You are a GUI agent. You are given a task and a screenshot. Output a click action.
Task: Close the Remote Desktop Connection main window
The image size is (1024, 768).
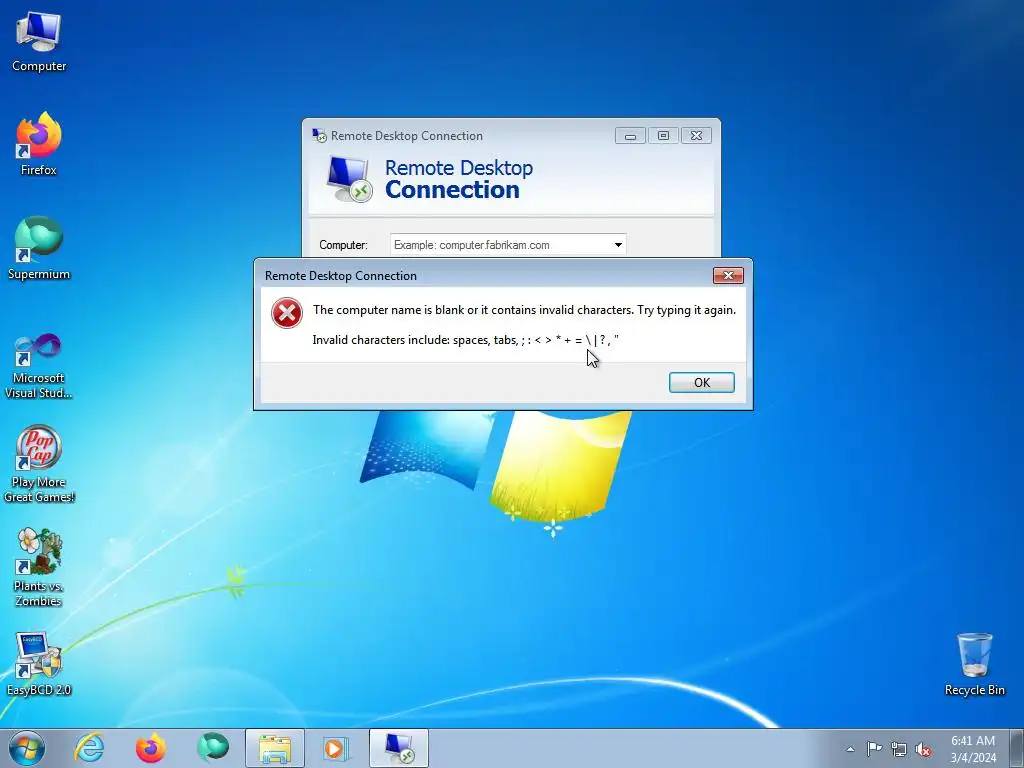pos(696,136)
